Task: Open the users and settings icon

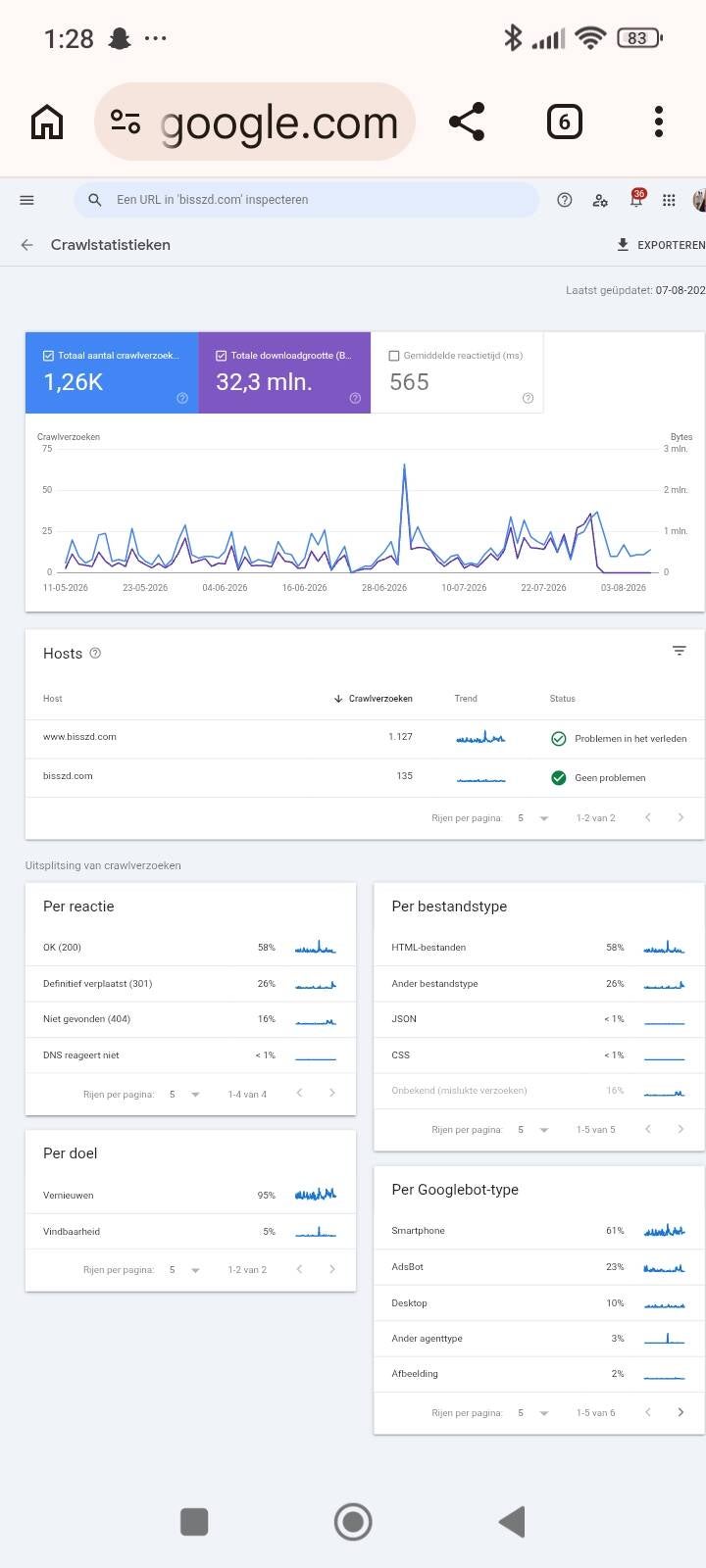Action: pos(600,200)
